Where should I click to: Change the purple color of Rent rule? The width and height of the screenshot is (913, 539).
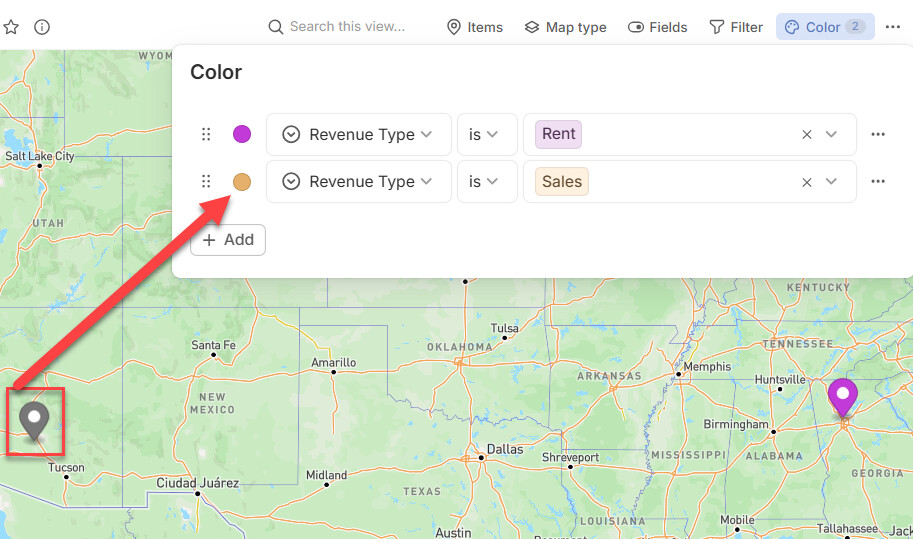pyautogui.click(x=242, y=134)
